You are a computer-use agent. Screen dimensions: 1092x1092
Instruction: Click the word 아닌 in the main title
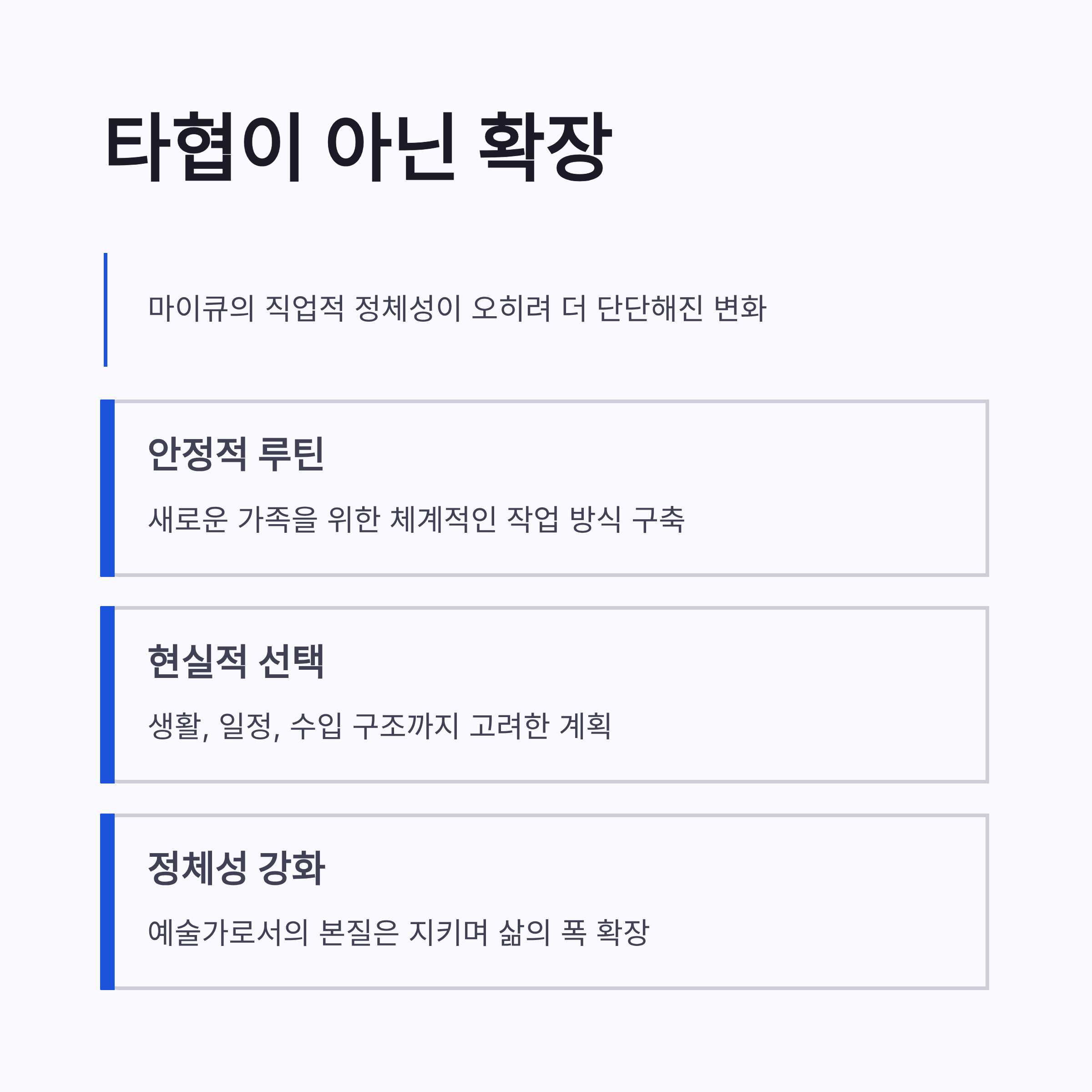coord(390,147)
